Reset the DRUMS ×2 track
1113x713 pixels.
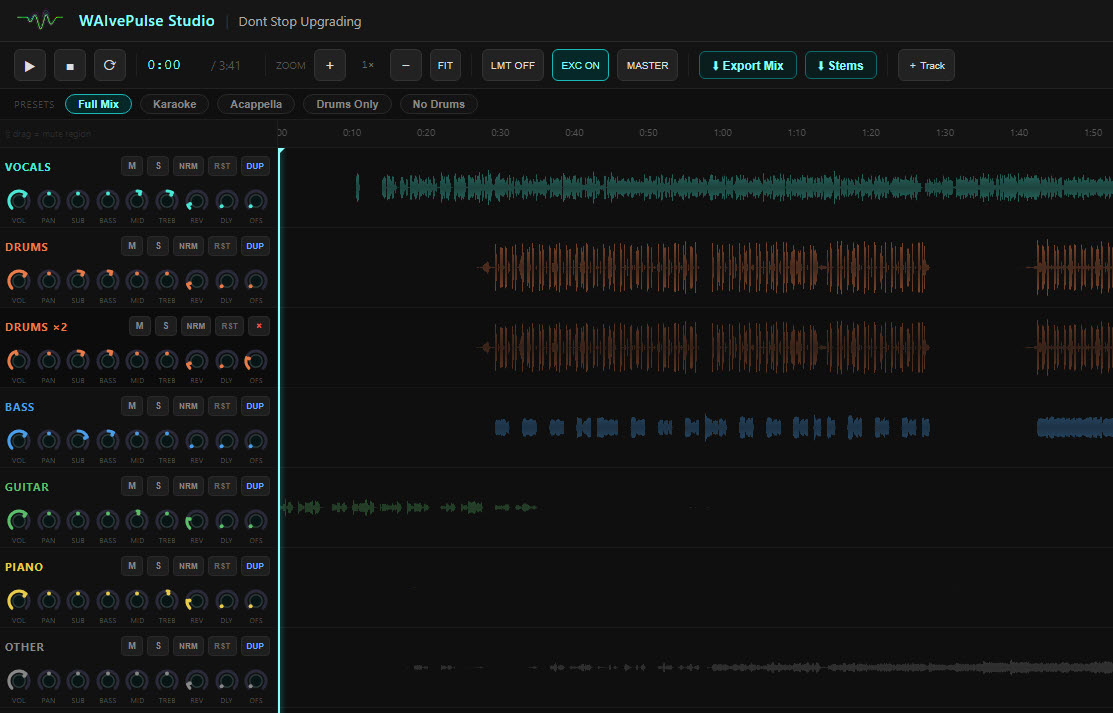[229, 327]
